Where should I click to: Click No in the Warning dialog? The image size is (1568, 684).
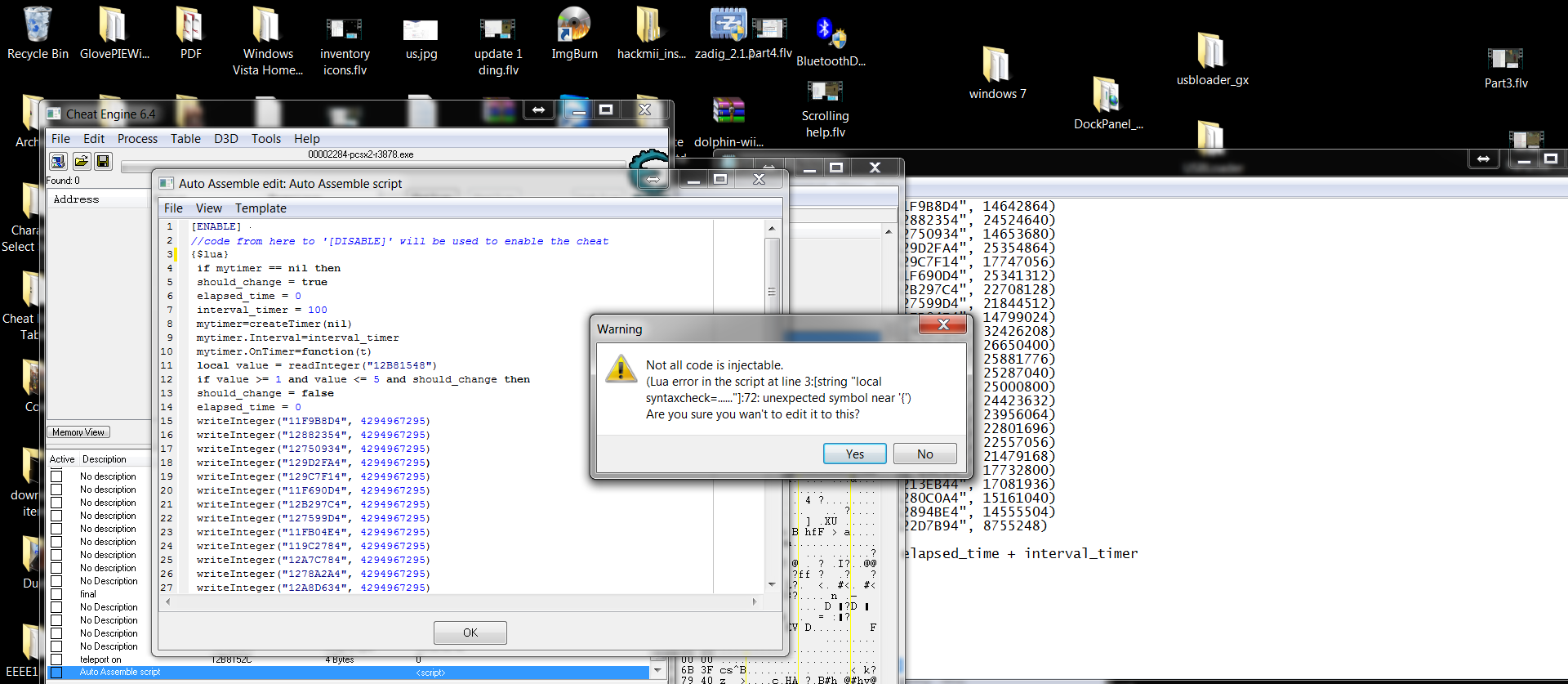point(924,454)
